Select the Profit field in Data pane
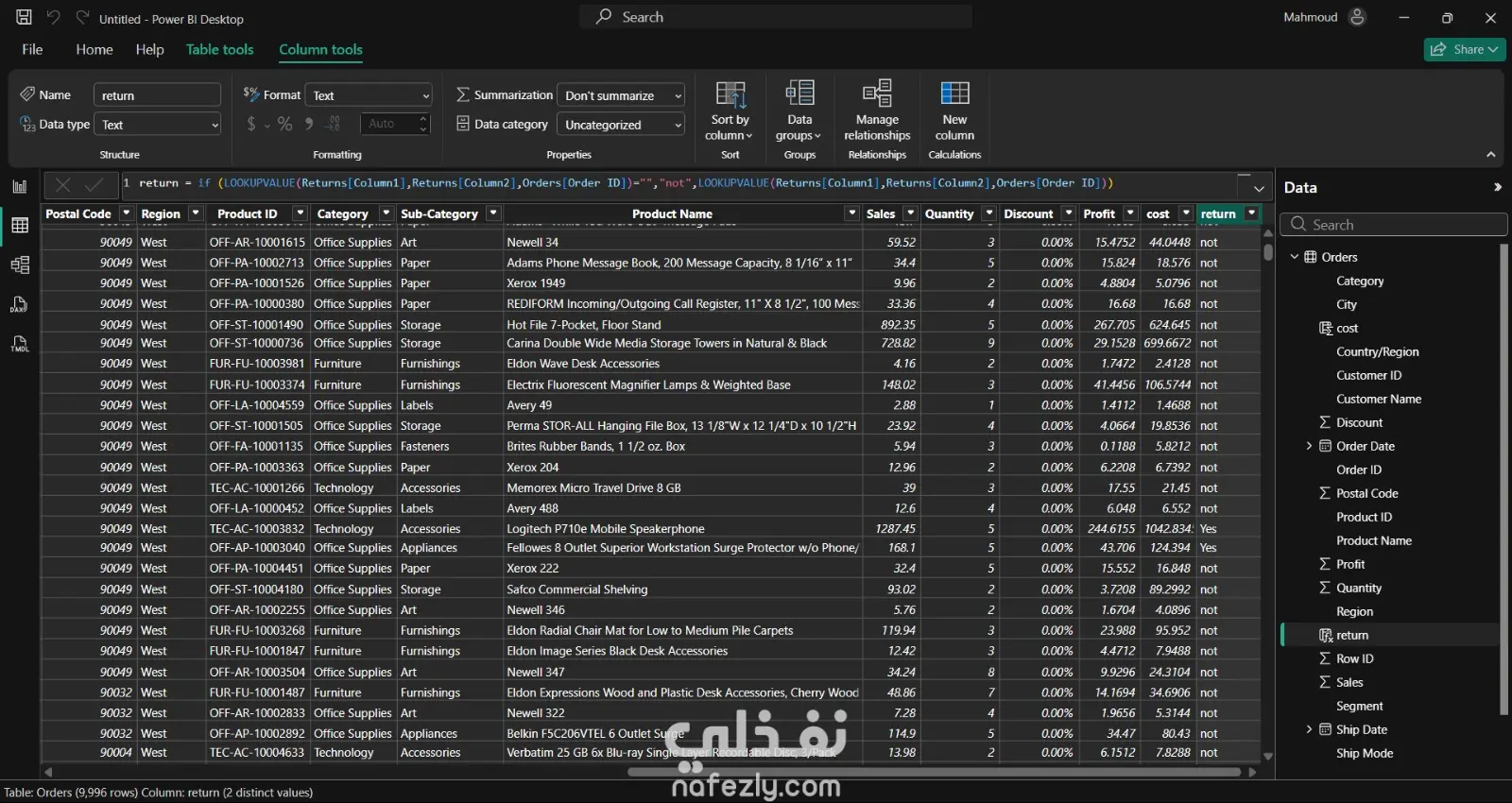Screen dimensions: 1512x803 1350,564
